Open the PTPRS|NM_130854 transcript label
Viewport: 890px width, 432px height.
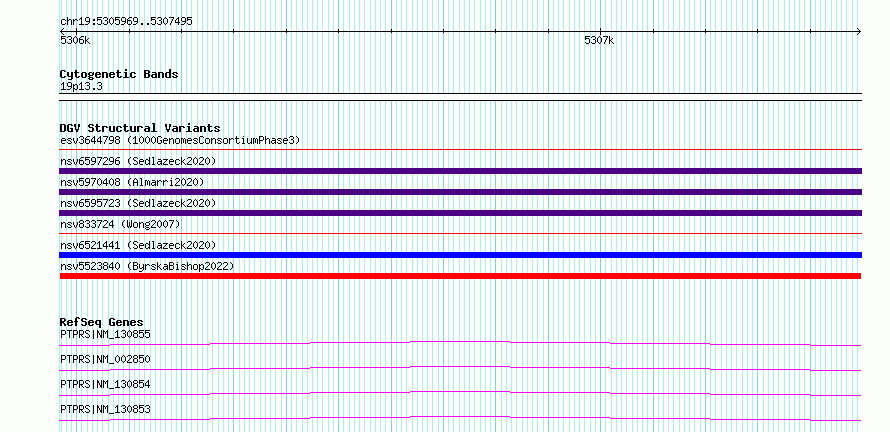click(x=106, y=384)
